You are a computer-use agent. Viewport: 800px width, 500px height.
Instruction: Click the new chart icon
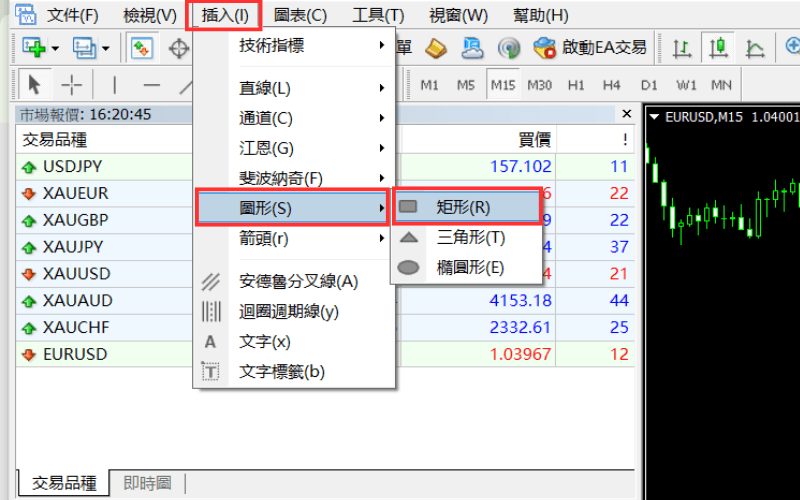point(33,47)
